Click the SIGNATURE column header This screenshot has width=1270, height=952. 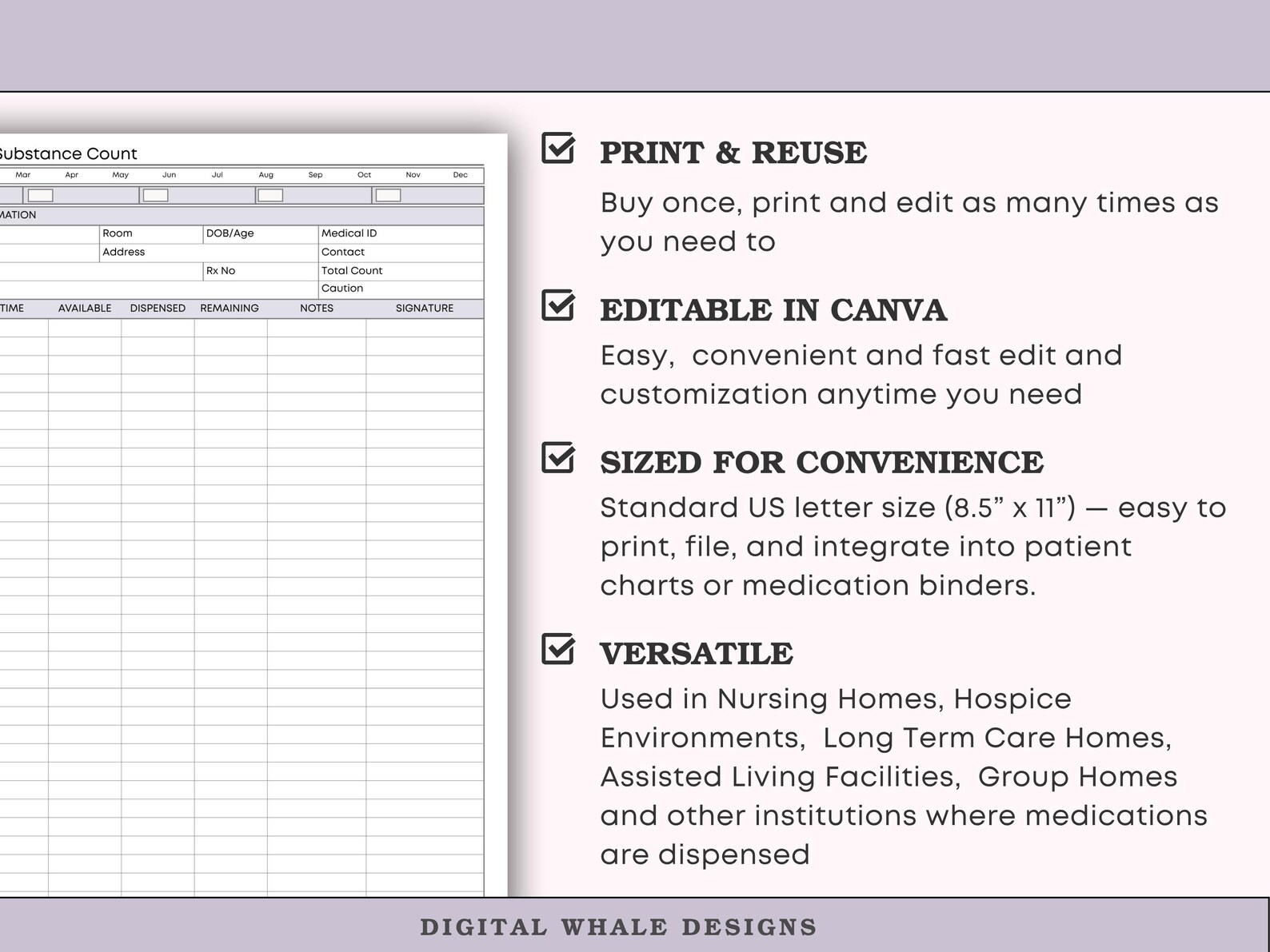click(x=425, y=309)
